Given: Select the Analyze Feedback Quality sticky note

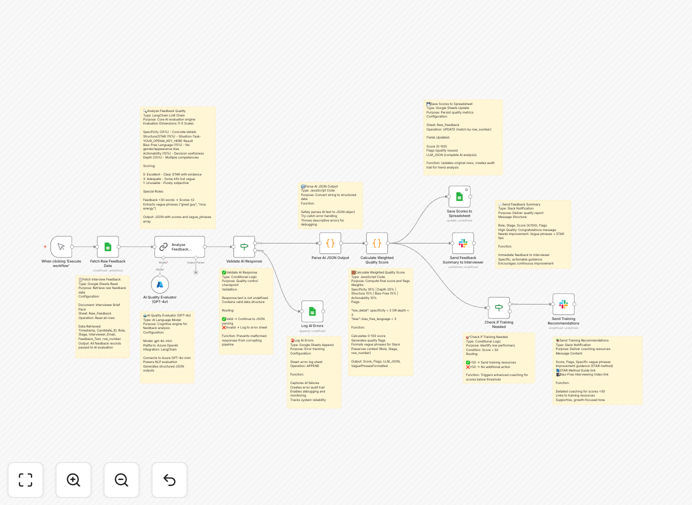Looking at the screenshot, I should (178, 167).
